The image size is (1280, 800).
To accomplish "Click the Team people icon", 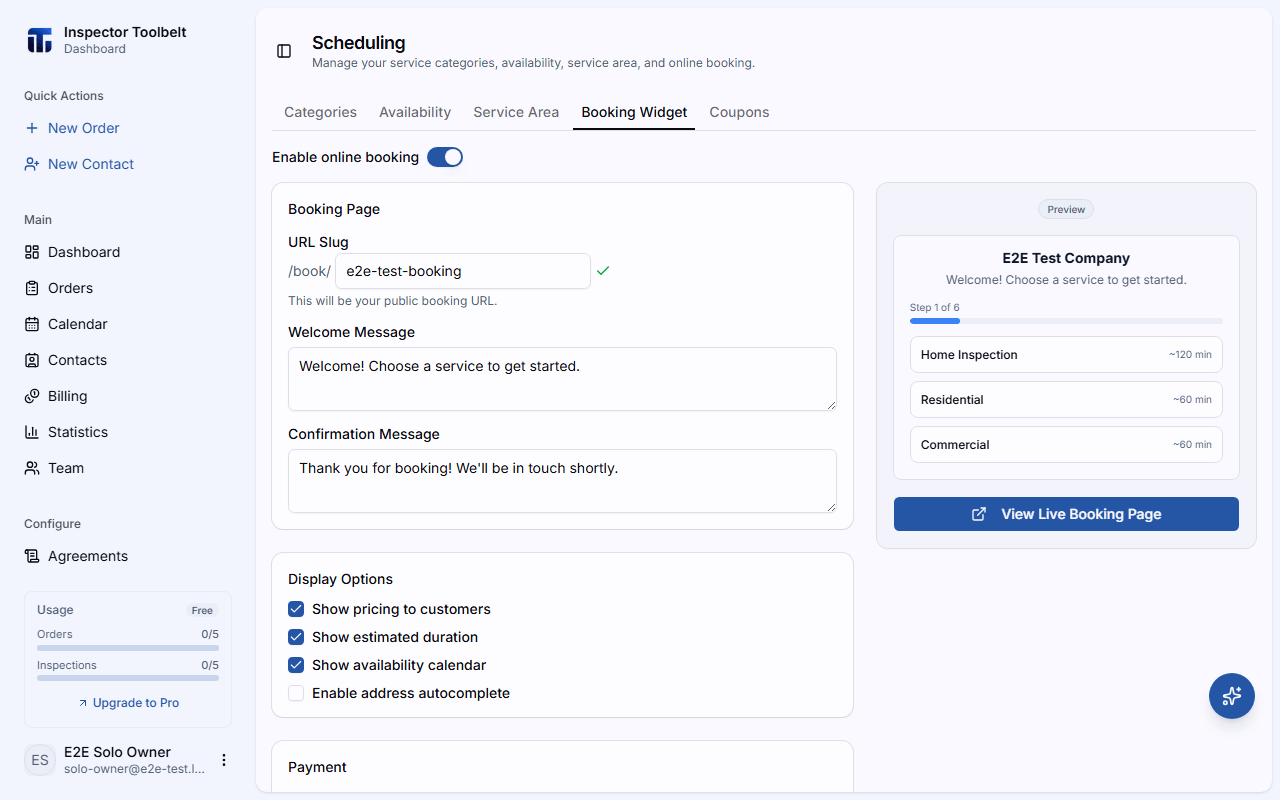I will (32, 468).
